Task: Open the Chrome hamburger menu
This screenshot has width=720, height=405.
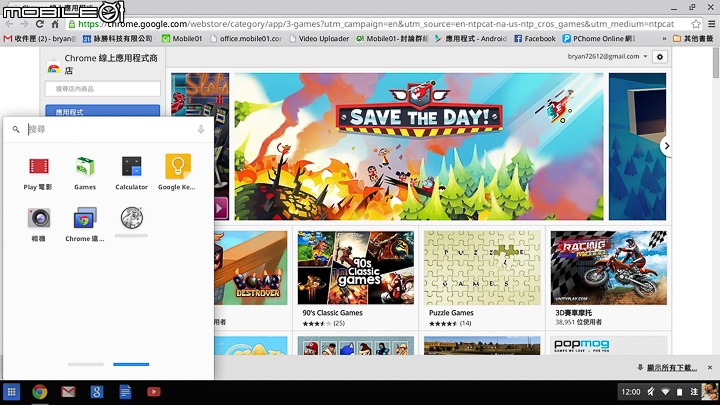Action: (x=711, y=24)
